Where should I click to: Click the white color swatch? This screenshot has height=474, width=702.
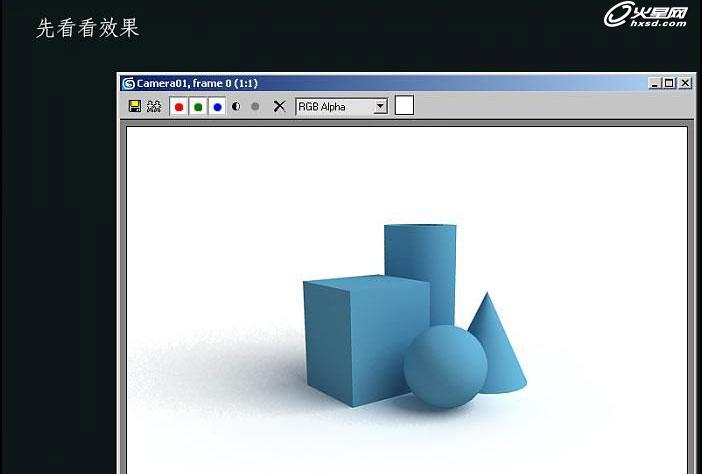[x=404, y=105]
